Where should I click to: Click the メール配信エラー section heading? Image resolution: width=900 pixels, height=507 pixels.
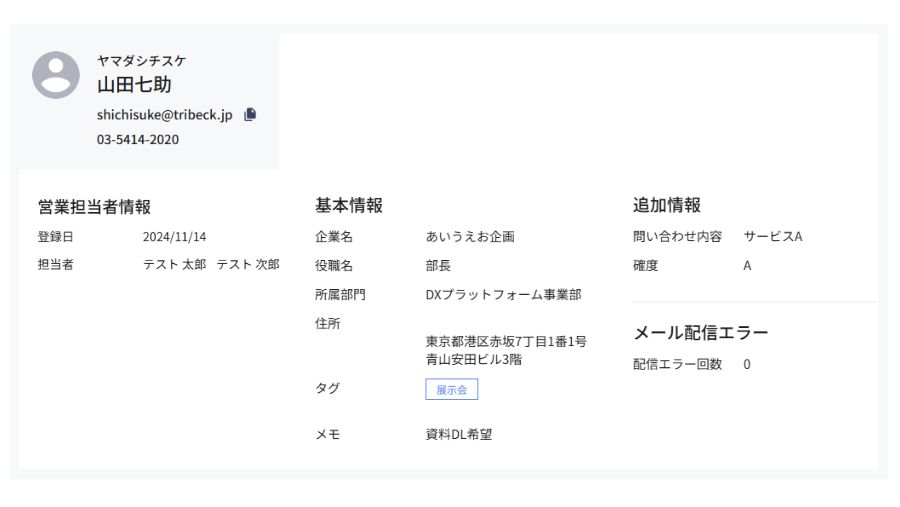click(700, 333)
